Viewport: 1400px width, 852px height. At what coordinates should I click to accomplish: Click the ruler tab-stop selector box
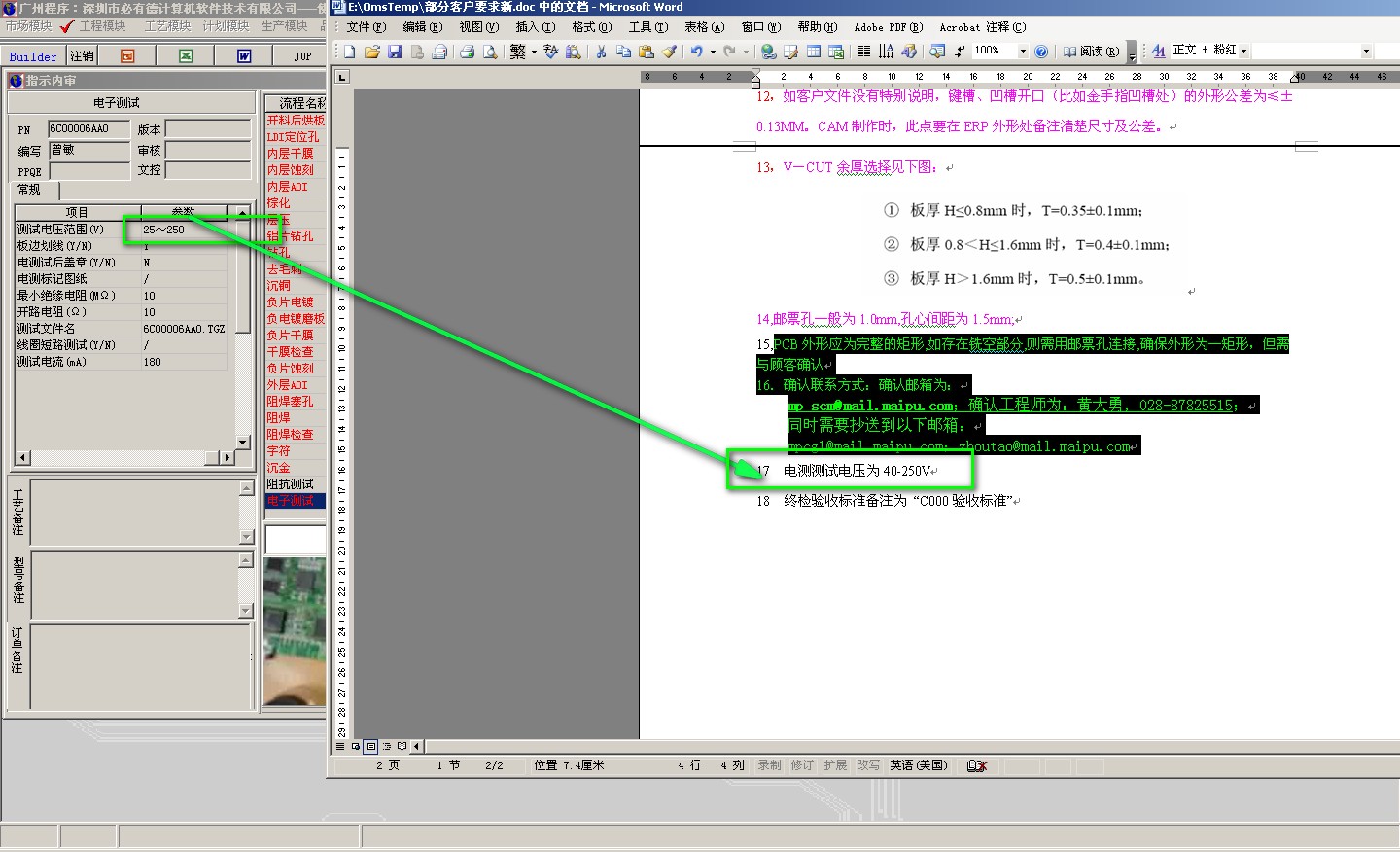tap(342, 77)
